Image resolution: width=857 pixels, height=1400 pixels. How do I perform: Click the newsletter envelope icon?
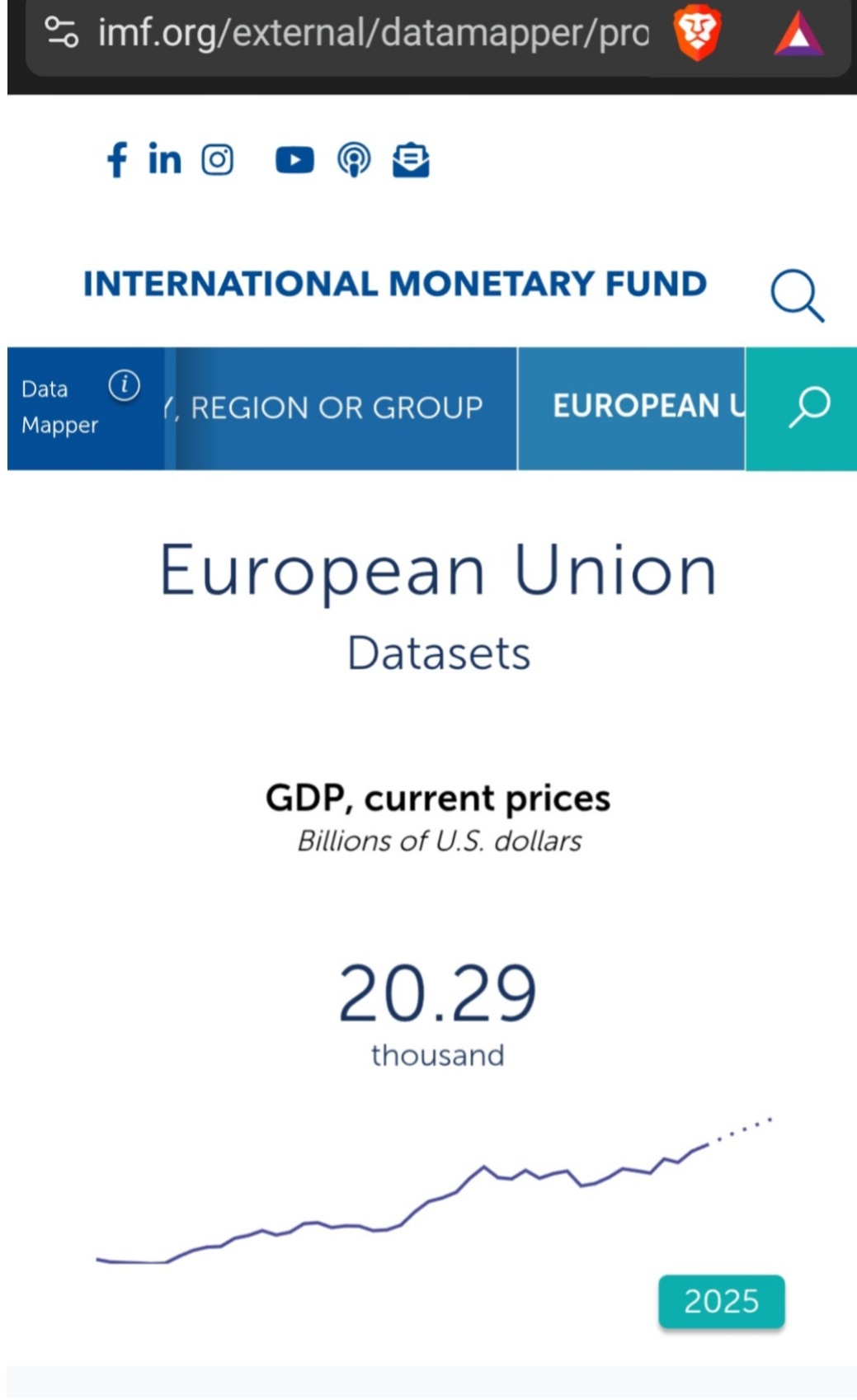tap(411, 160)
